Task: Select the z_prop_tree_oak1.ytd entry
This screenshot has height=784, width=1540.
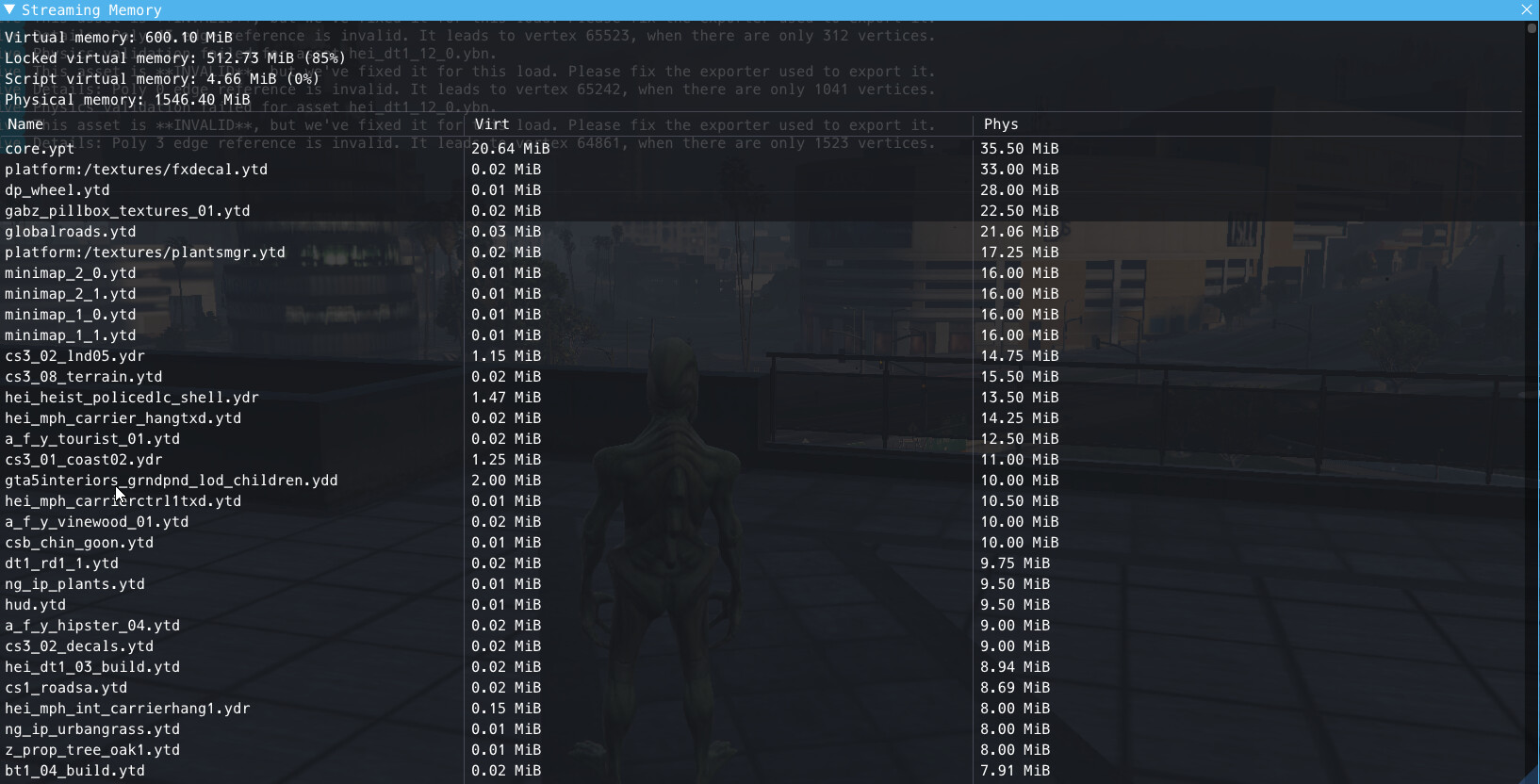Action: coord(92,750)
